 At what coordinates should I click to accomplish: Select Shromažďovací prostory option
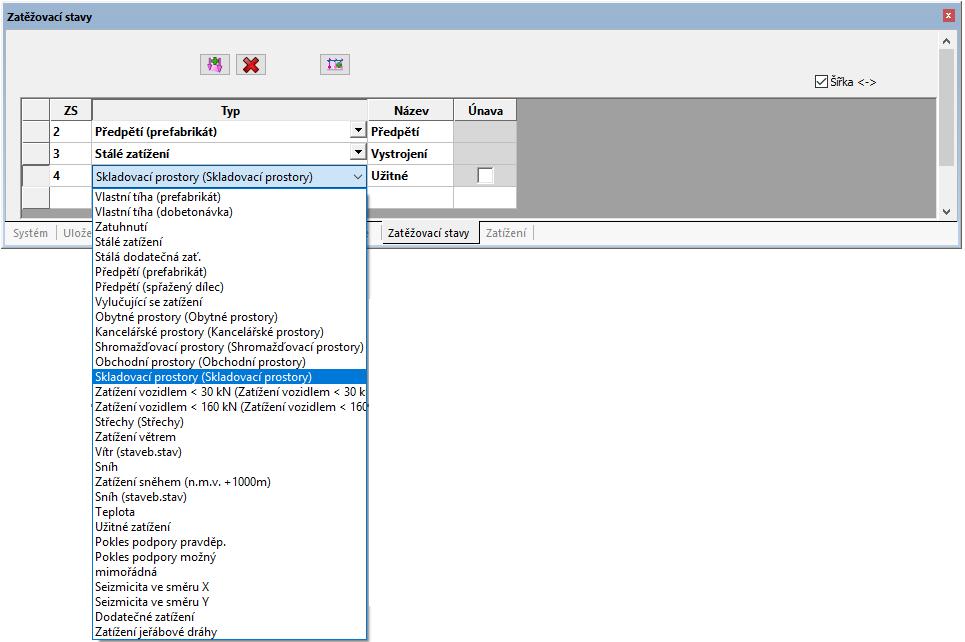coord(230,347)
